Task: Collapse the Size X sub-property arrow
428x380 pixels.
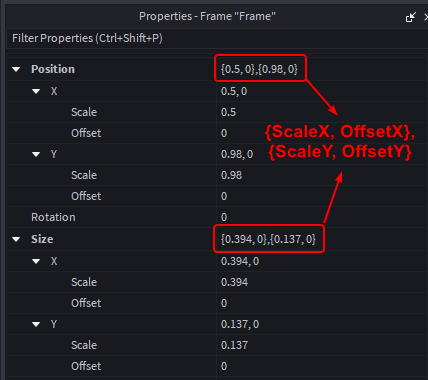Action: click(36, 261)
